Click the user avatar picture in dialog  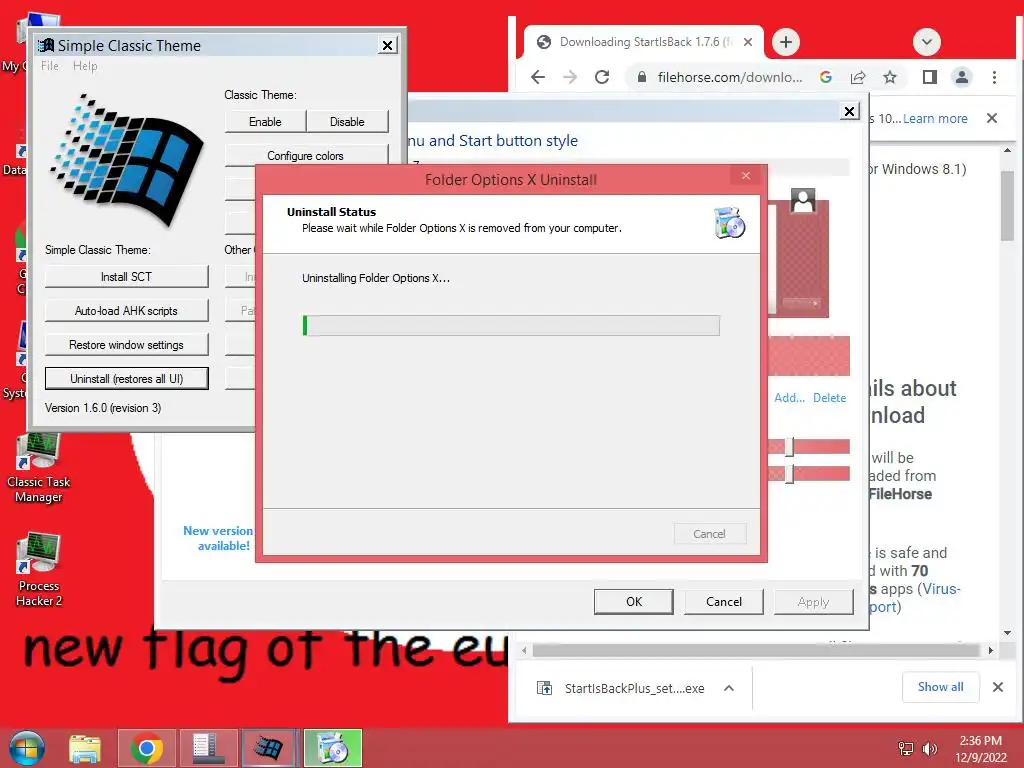pyautogui.click(x=803, y=200)
